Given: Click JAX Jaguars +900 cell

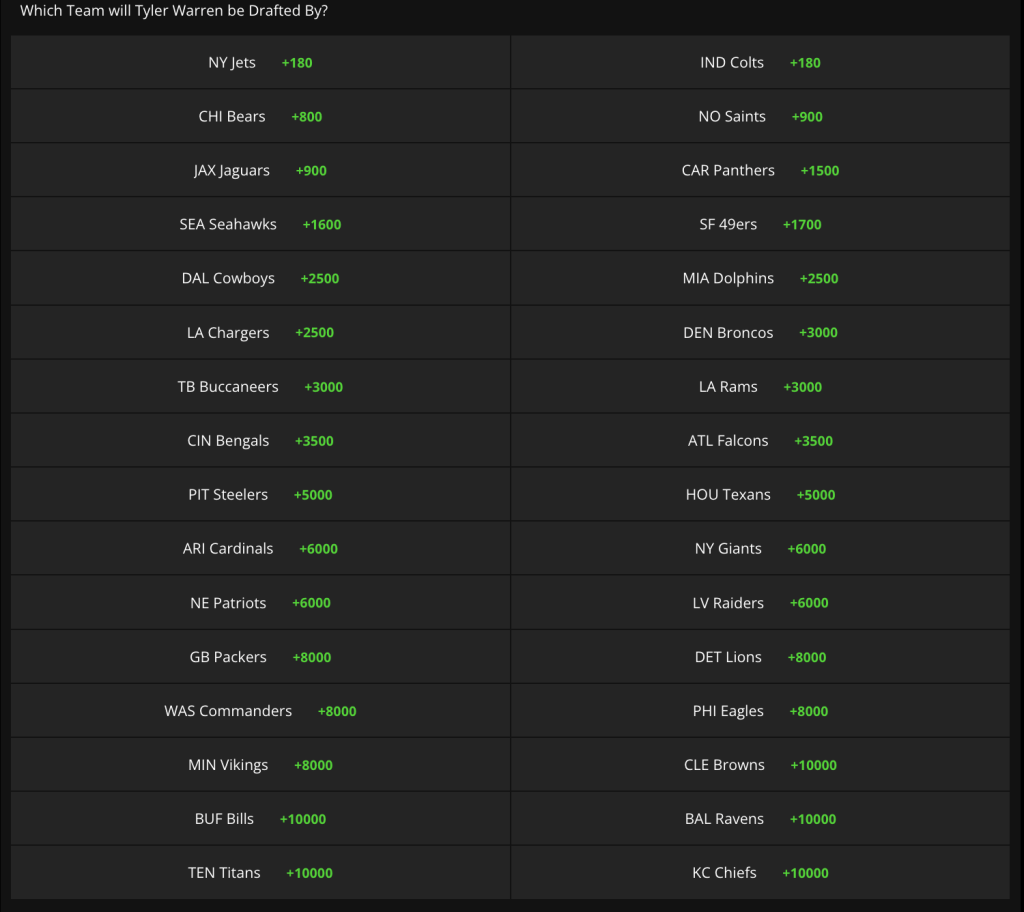Looking at the screenshot, I should [x=260, y=171].
